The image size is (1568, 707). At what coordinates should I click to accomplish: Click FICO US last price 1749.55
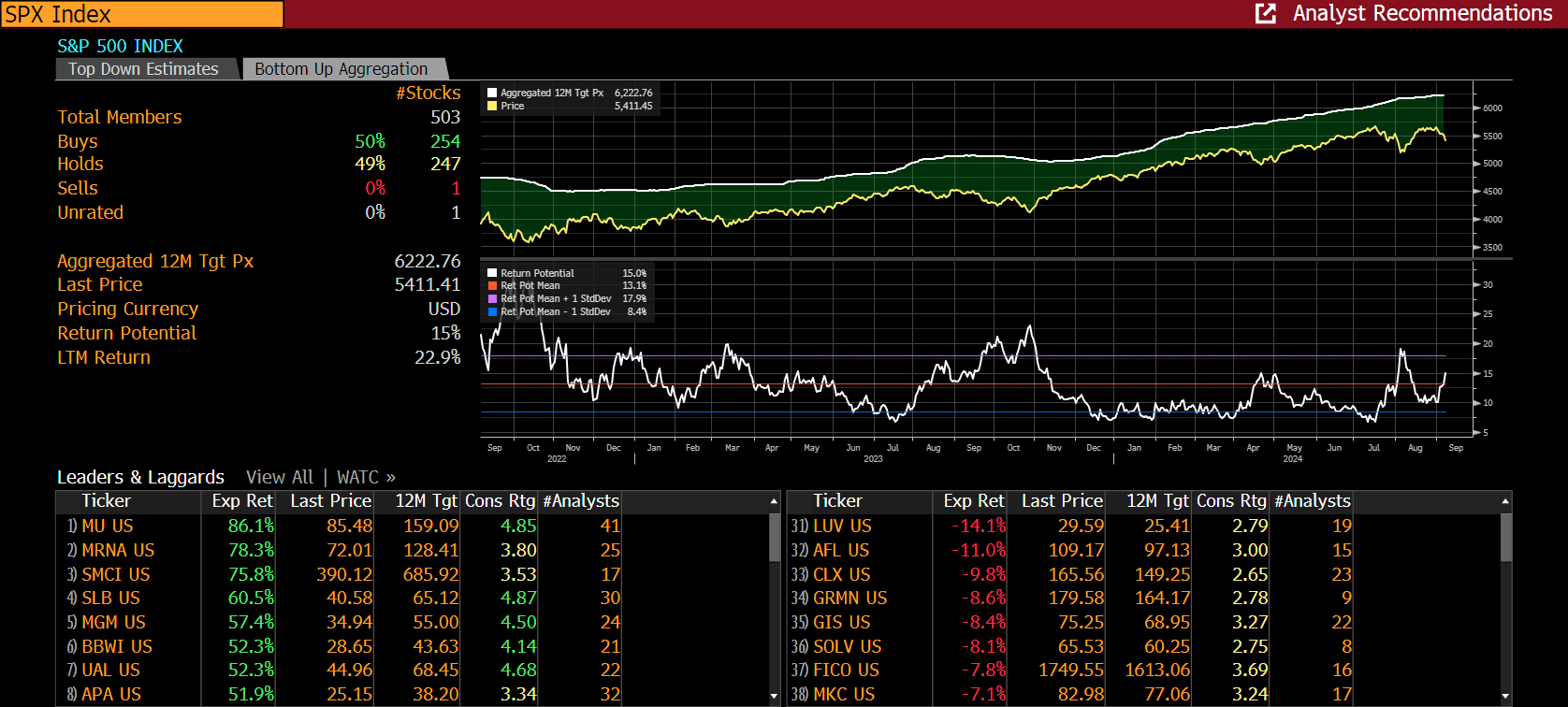tap(1071, 671)
